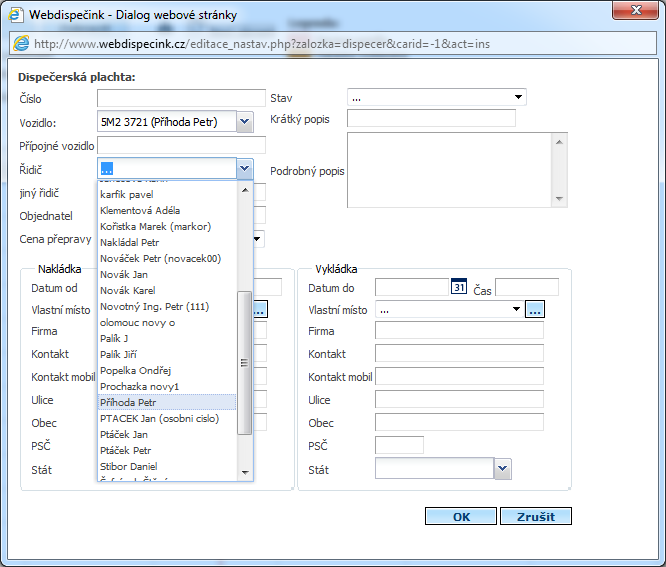Click the Vykládka PSČ field
This screenshot has height=567, width=666.
(399, 445)
